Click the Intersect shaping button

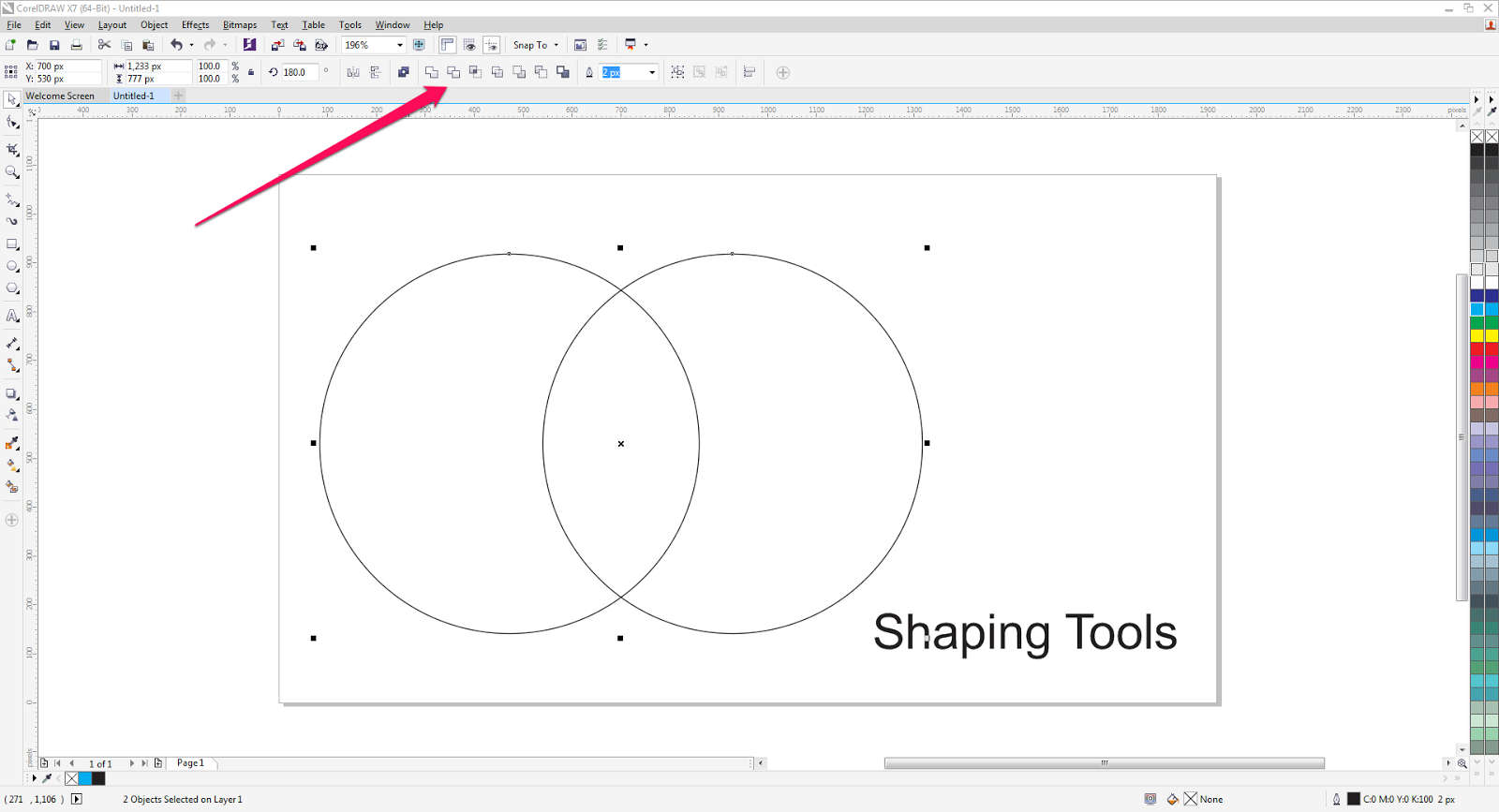(x=475, y=72)
